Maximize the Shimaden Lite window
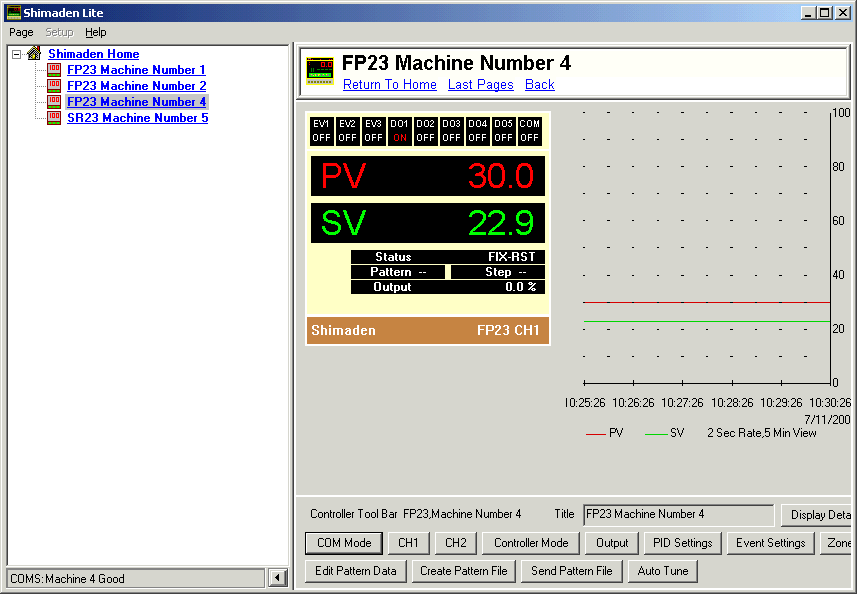 pyautogui.click(x=825, y=13)
